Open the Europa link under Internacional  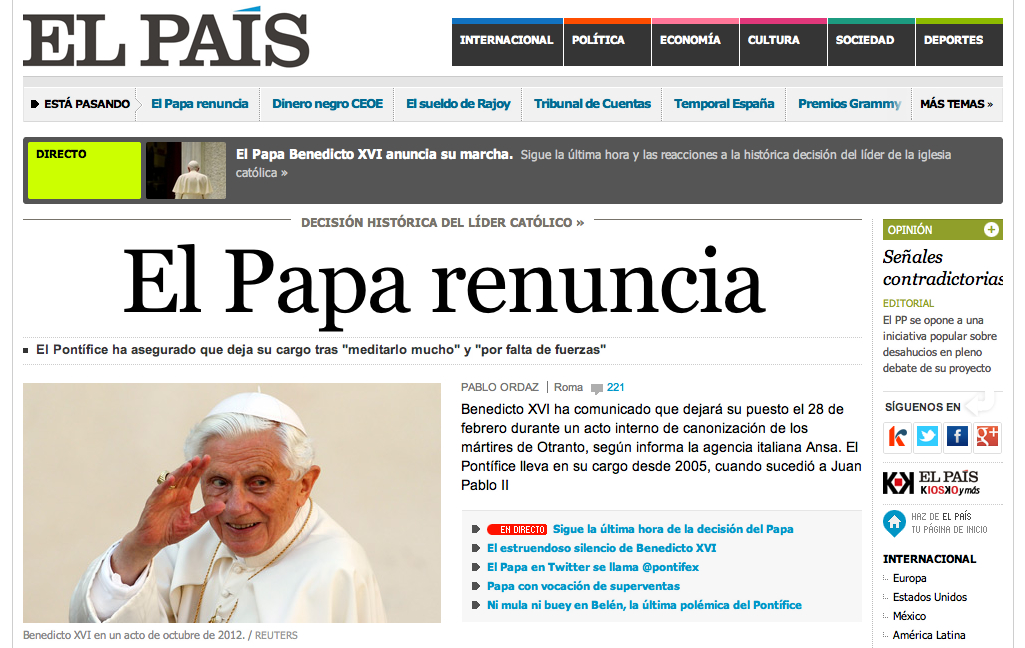click(909, 578)
